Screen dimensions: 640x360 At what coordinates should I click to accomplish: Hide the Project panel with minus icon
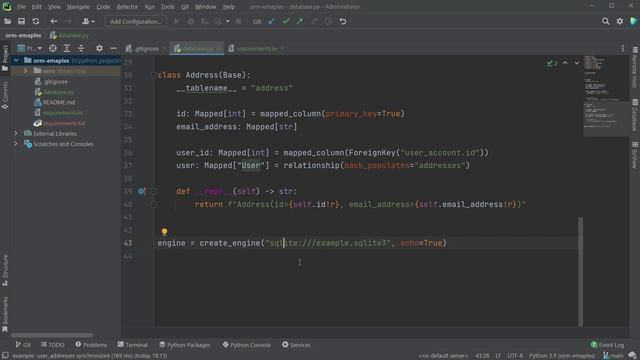(113, 48)
